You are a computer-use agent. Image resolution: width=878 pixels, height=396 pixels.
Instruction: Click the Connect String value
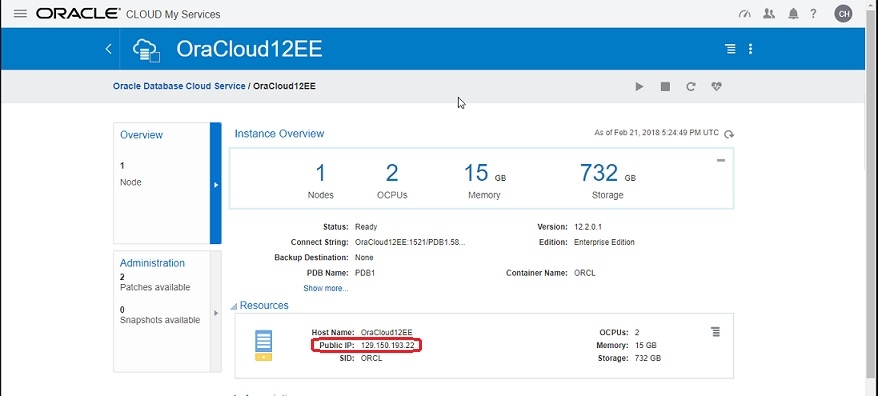410,243
